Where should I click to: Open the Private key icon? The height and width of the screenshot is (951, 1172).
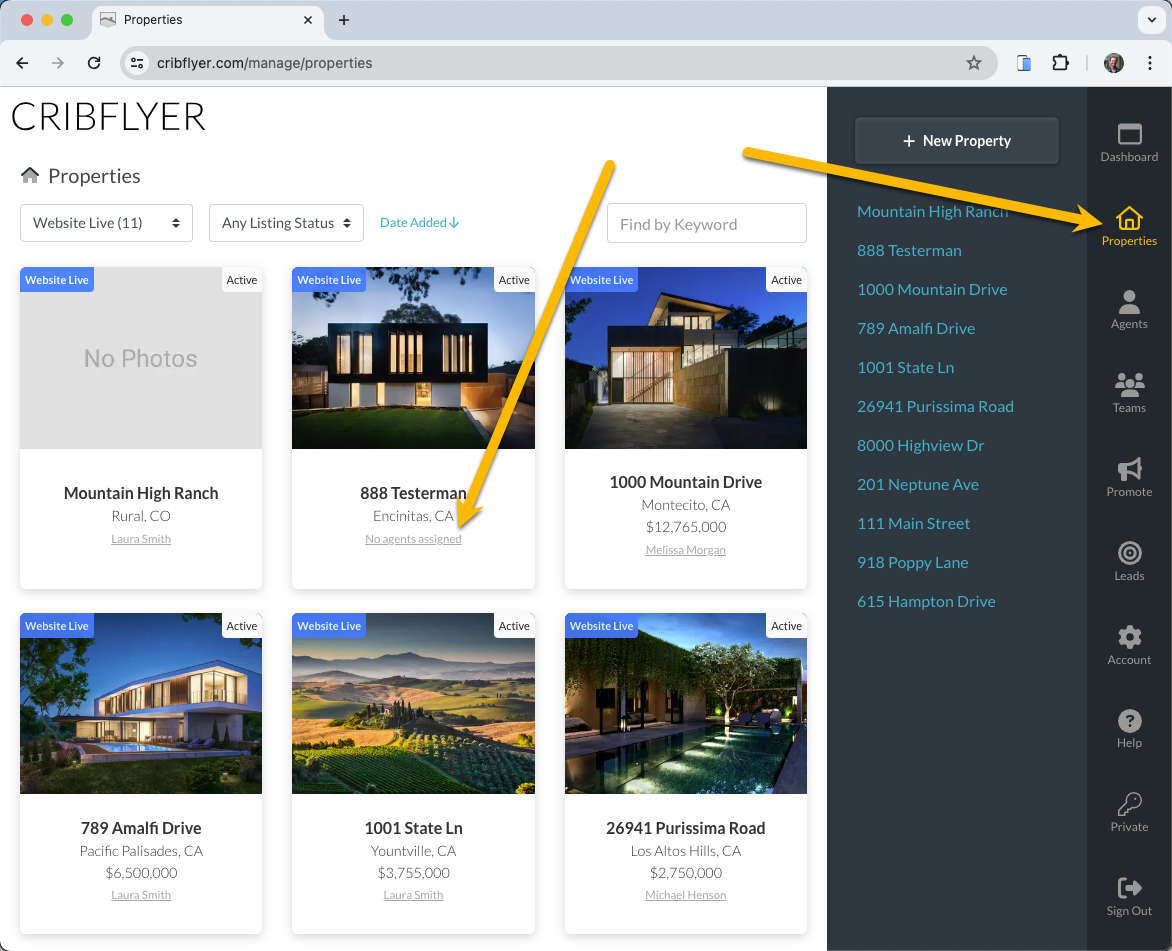point(1129,804)
